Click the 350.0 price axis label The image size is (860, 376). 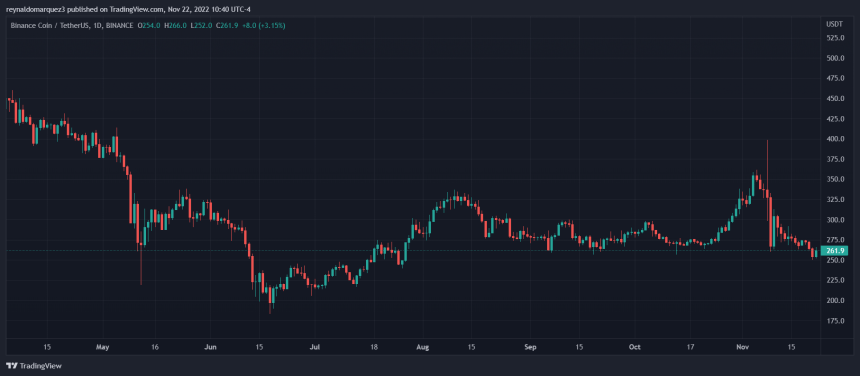pyautogui.click(x=835, y=180)
